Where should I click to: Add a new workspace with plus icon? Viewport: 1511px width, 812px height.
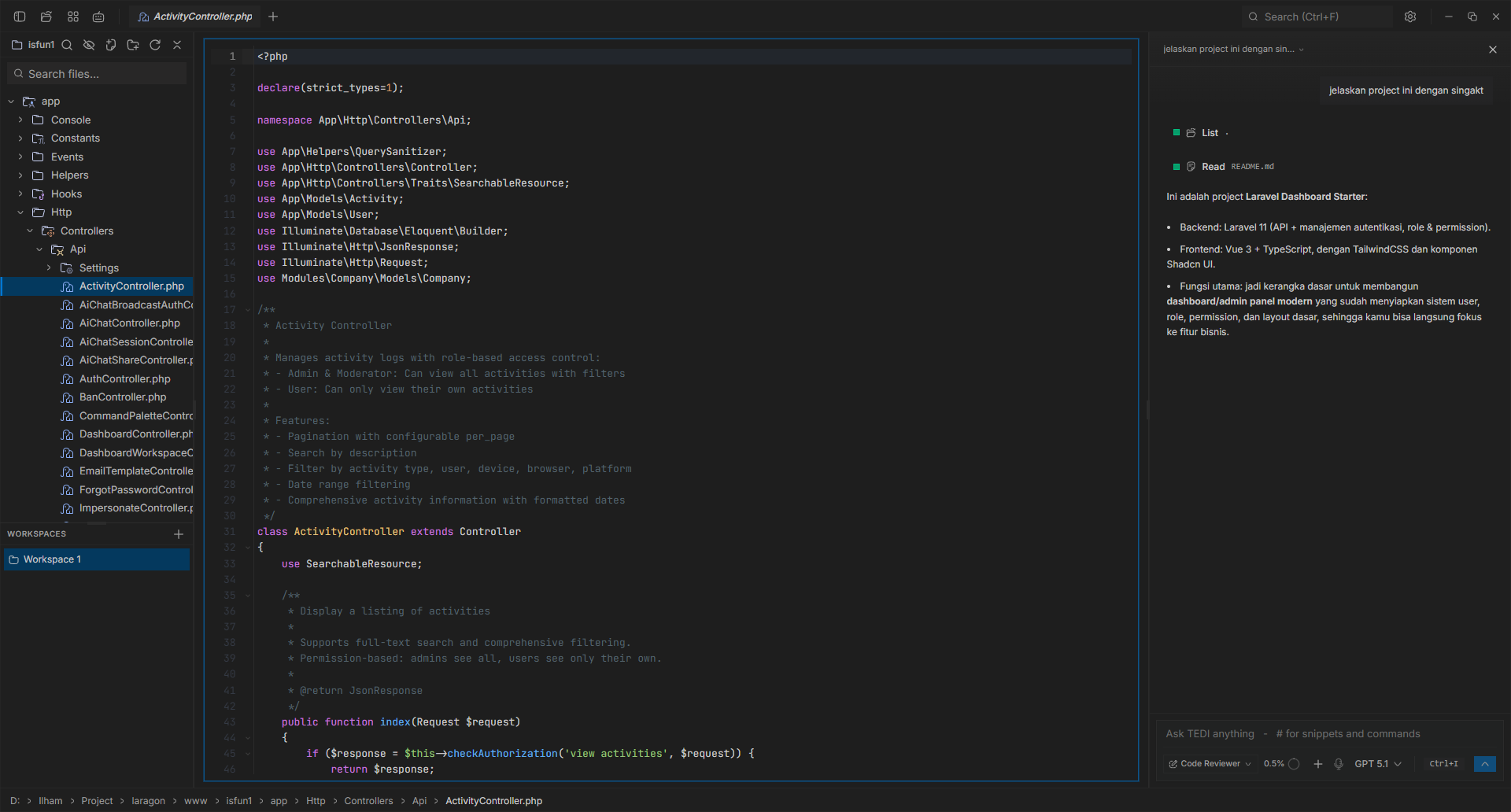click(x=179, y=534)
